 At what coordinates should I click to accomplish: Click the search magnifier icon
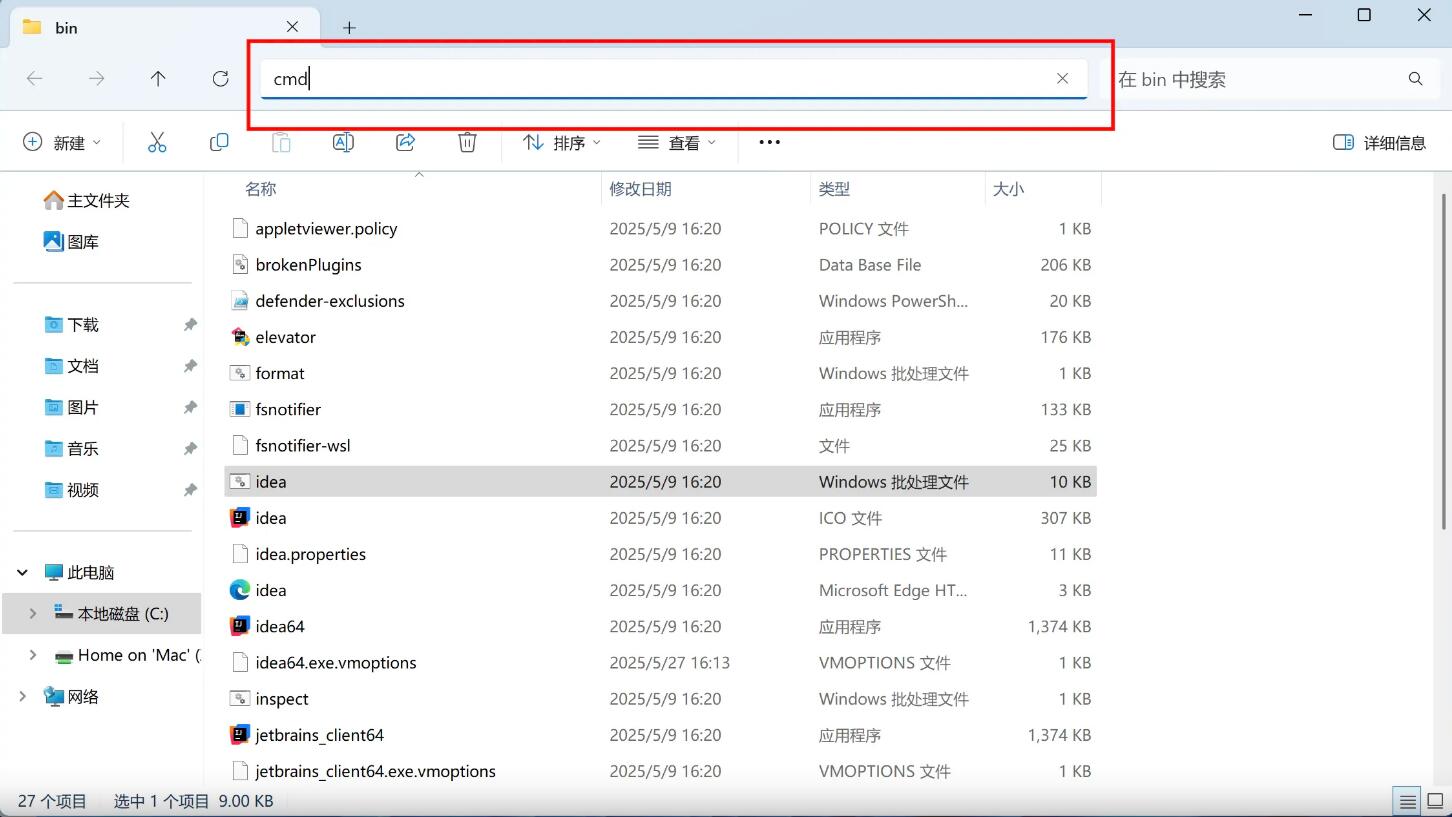[1415, 79]
